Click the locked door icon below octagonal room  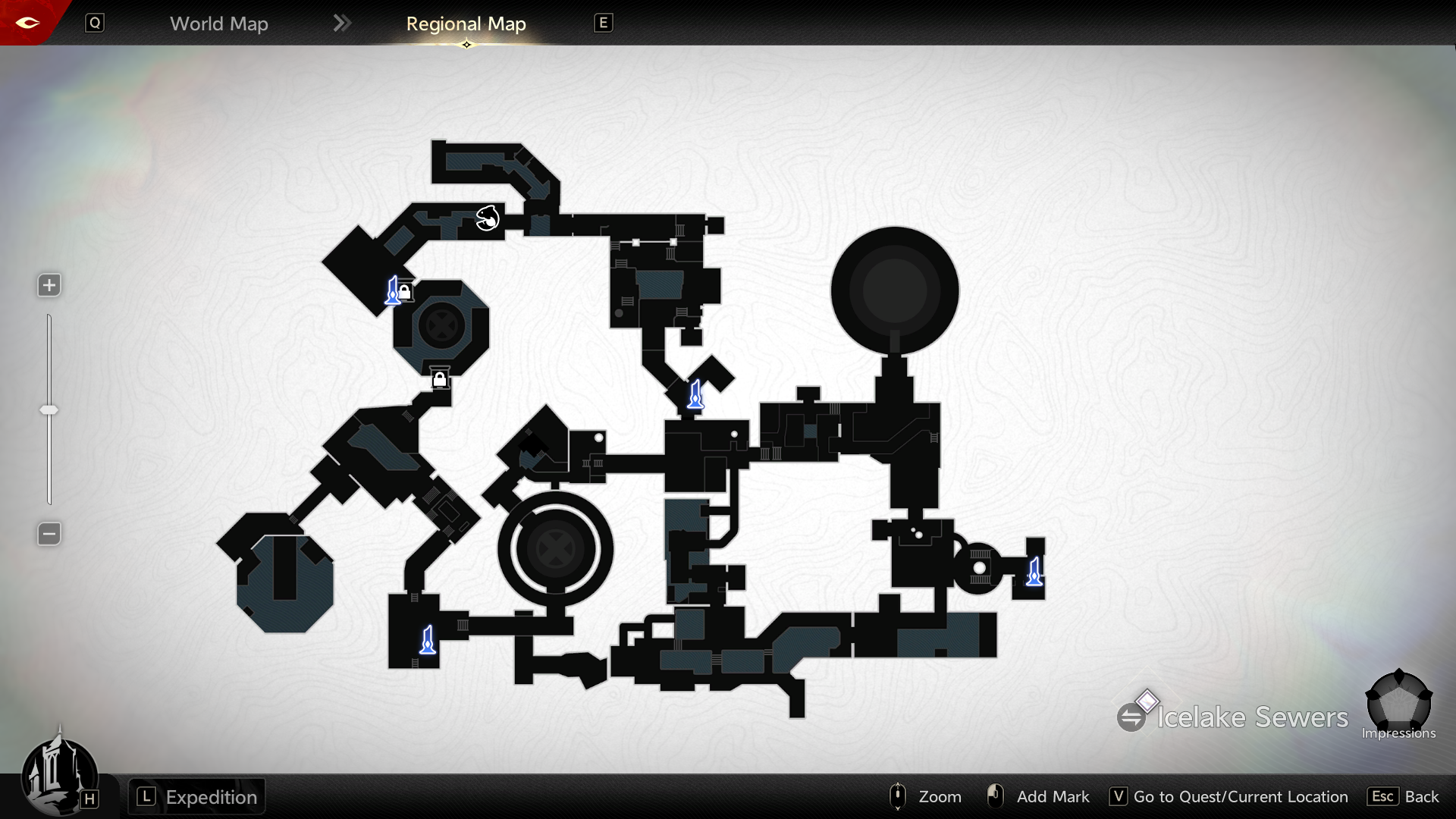(x=440, y=378)
